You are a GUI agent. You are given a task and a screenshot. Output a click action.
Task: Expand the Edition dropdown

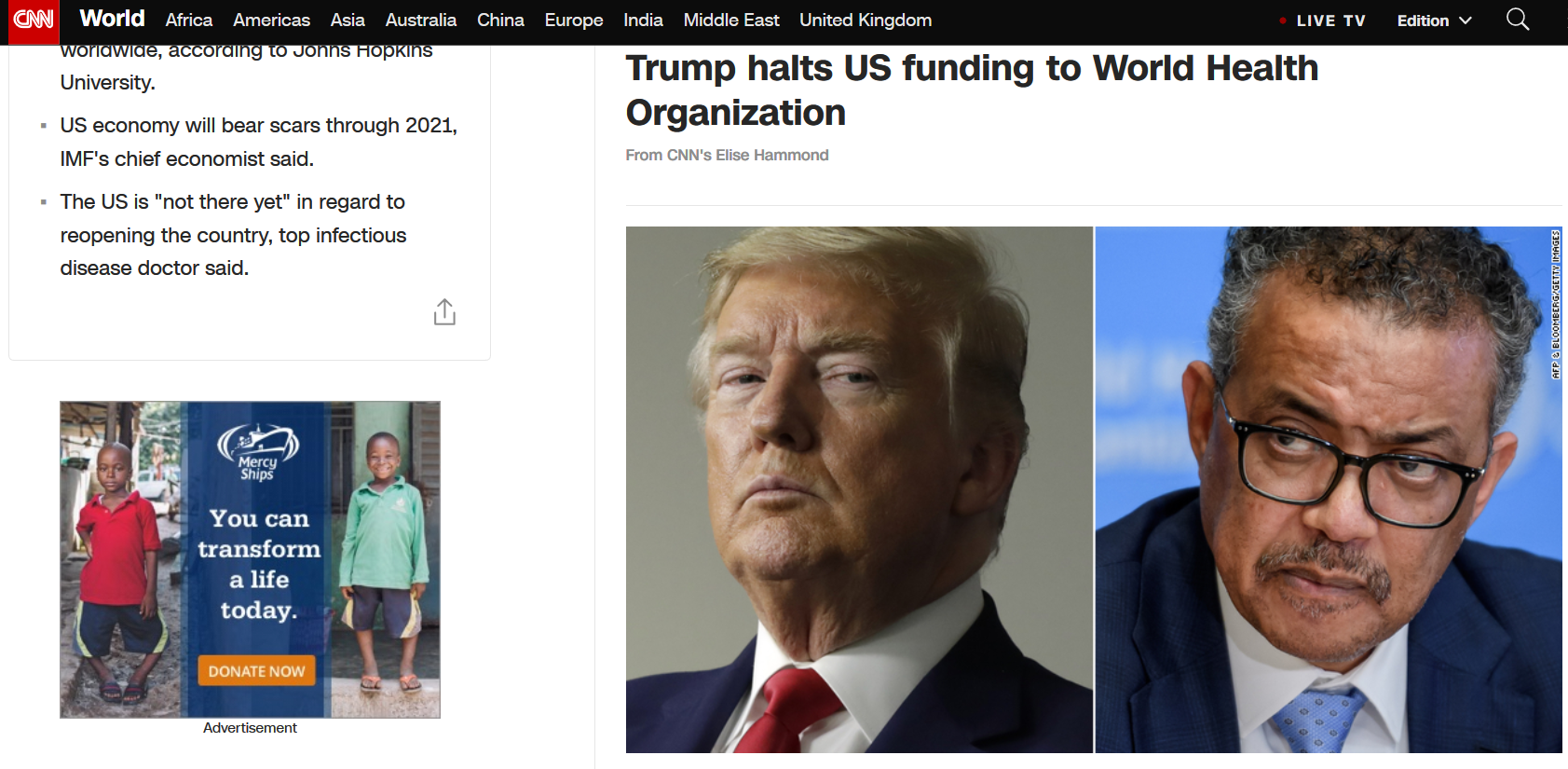point(1434,21)
